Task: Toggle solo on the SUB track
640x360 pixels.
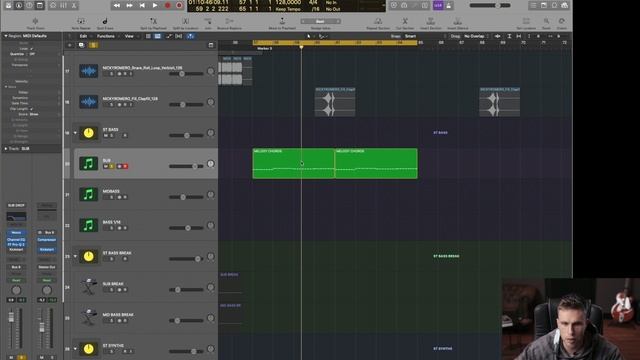Action: 111,167
